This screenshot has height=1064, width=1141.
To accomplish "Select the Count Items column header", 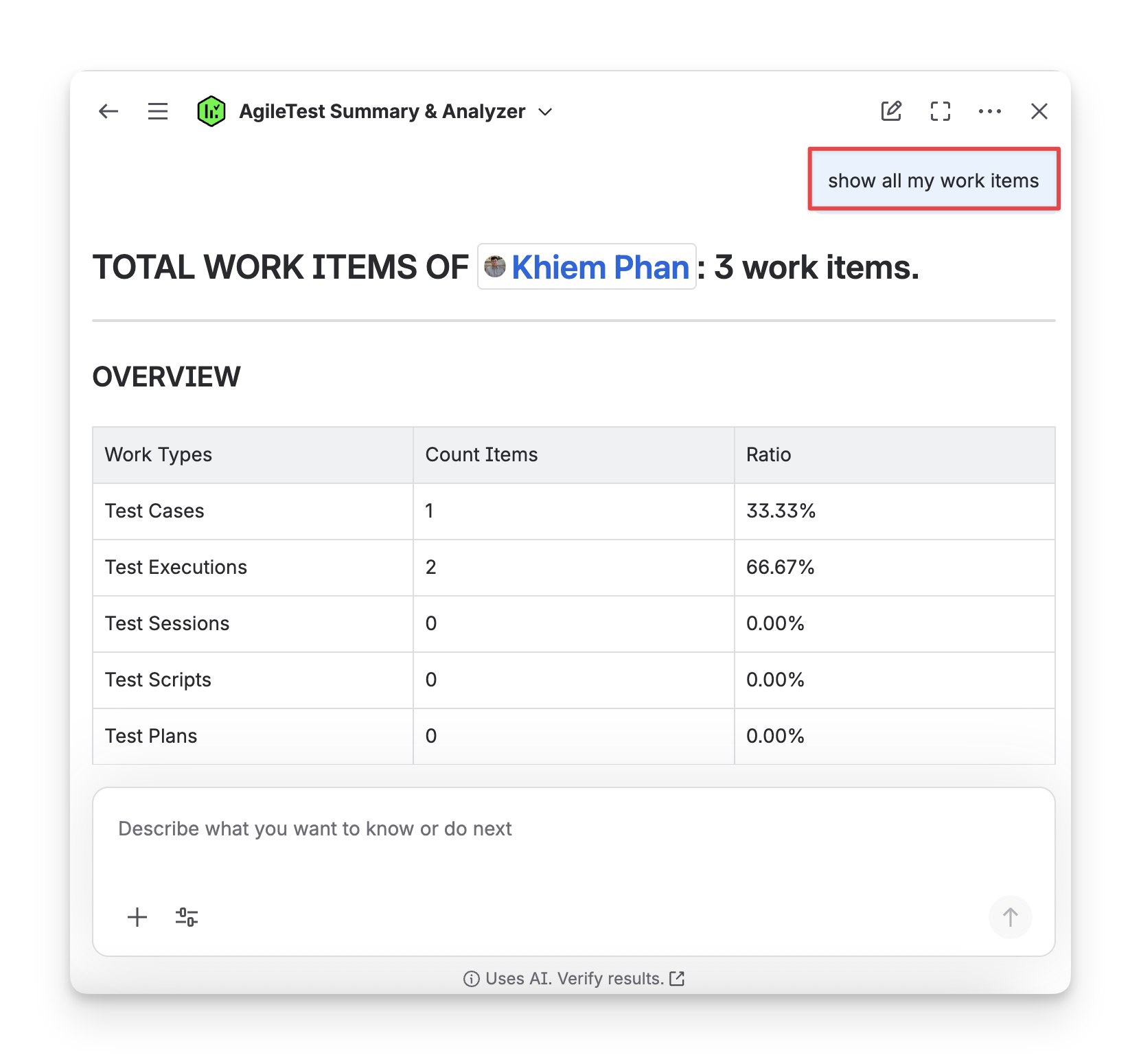I will click(481, 454).
